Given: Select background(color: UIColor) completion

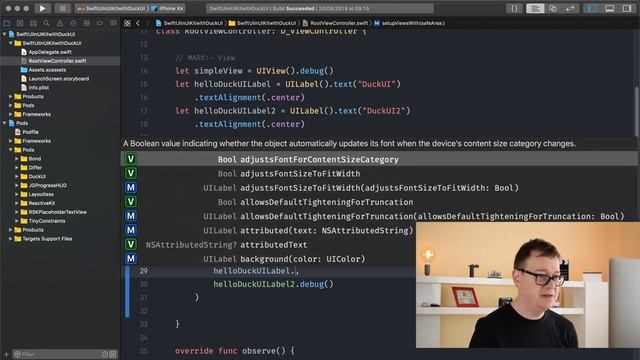Looking at the screenshot, I should 269,259.
